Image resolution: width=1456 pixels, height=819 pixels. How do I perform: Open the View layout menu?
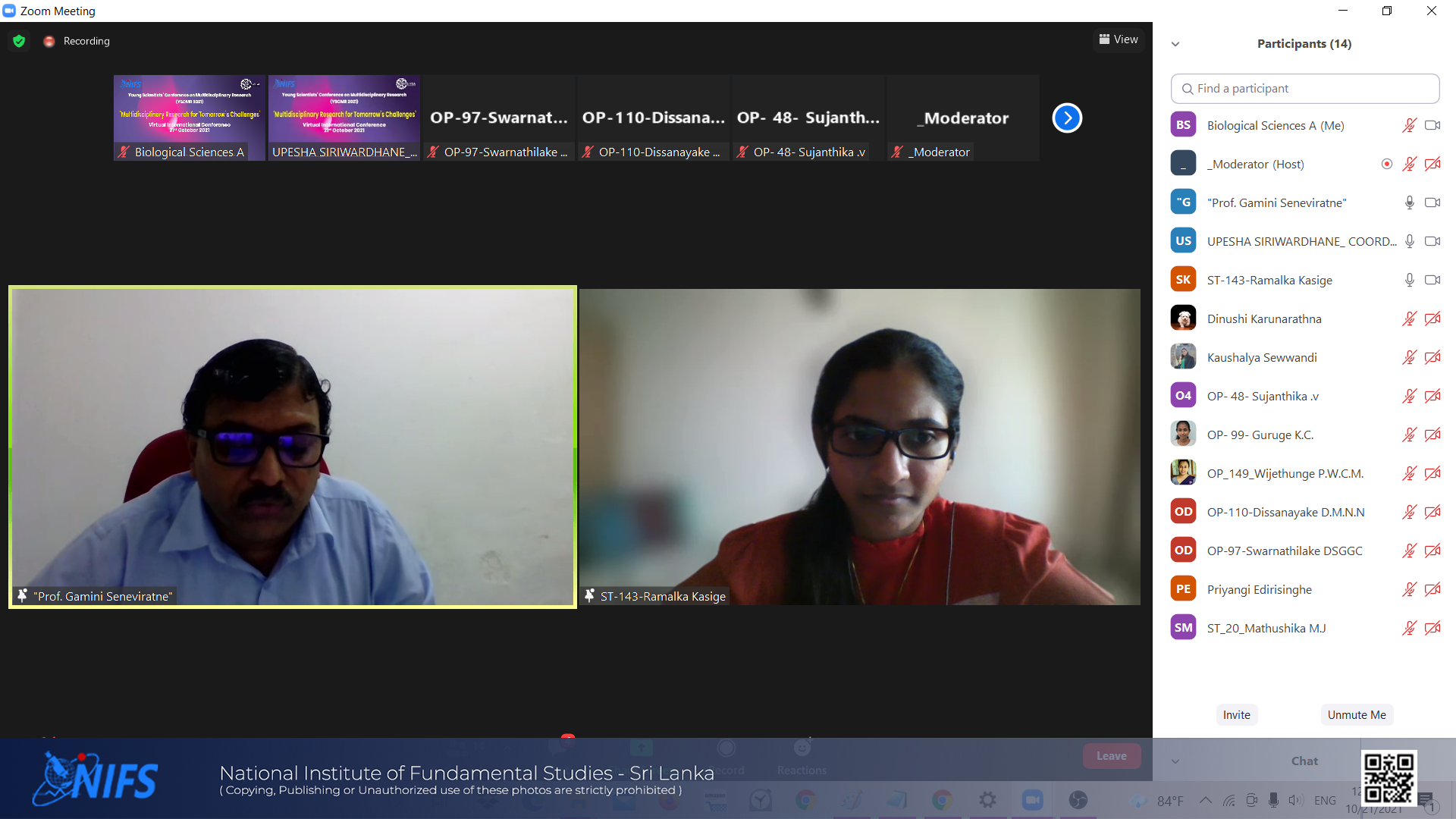[x=1119, y=39]
